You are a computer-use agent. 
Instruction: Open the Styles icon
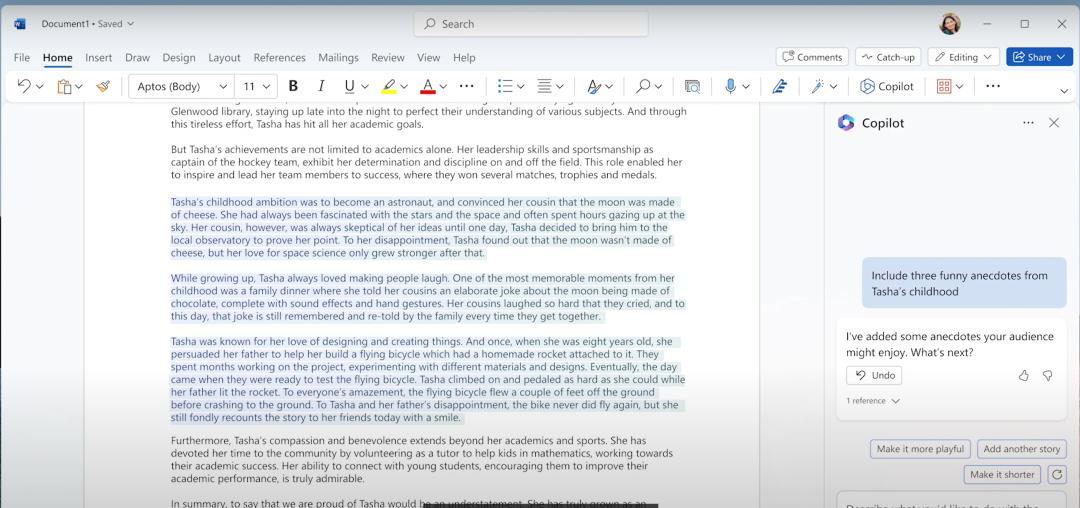pos(593,86)
